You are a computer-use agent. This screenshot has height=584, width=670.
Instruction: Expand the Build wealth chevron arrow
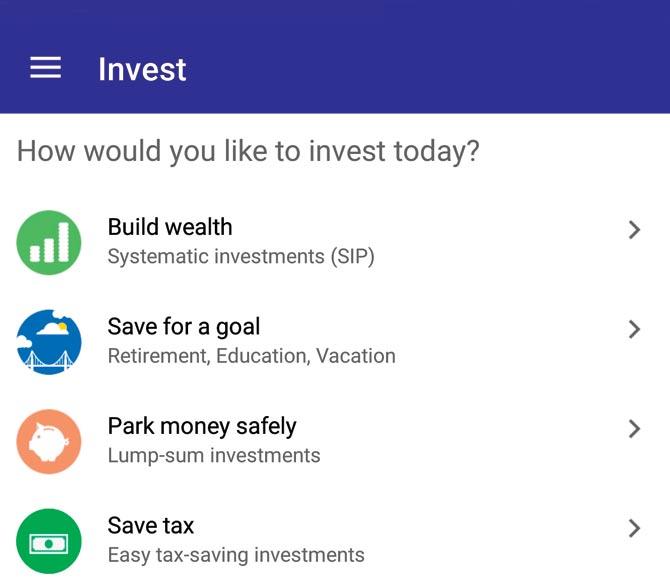(634, 230)
